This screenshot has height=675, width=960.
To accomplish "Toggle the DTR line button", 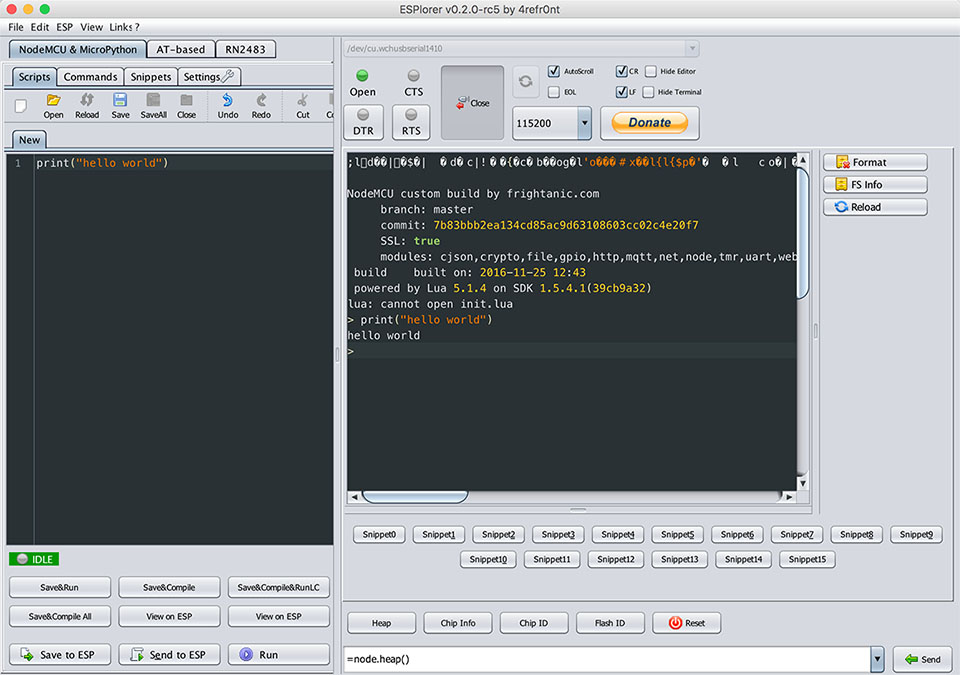I will point(363,122).
